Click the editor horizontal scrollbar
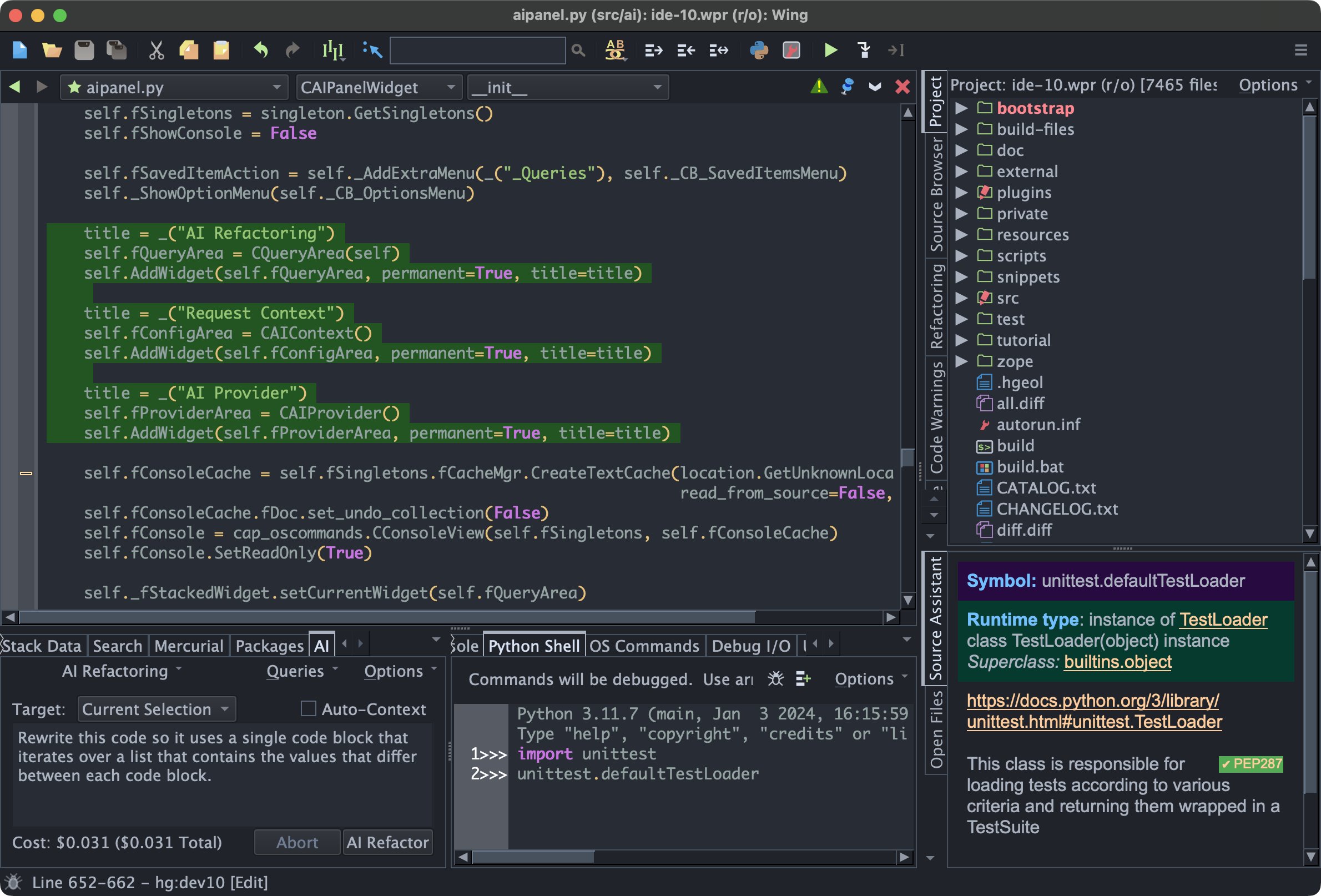 point(386,617)
